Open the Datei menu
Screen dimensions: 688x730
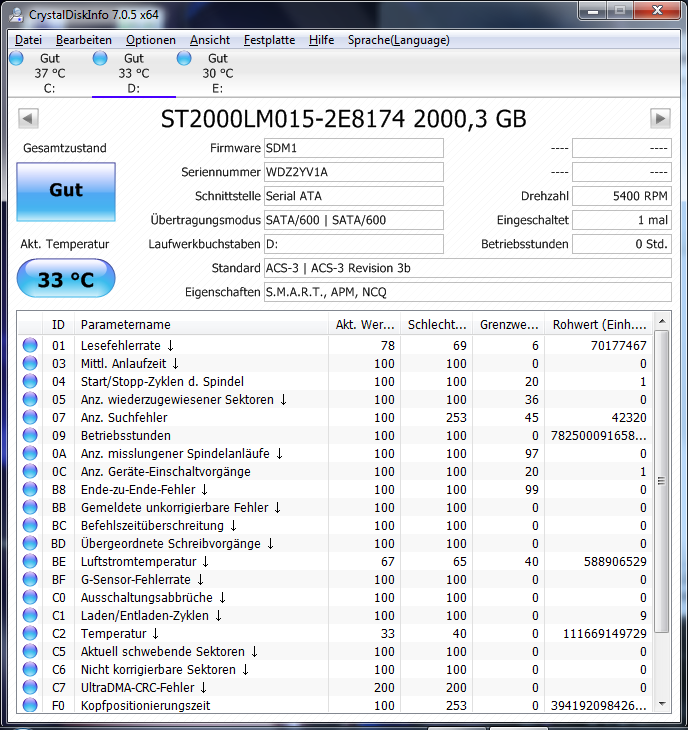pos(28,40)
